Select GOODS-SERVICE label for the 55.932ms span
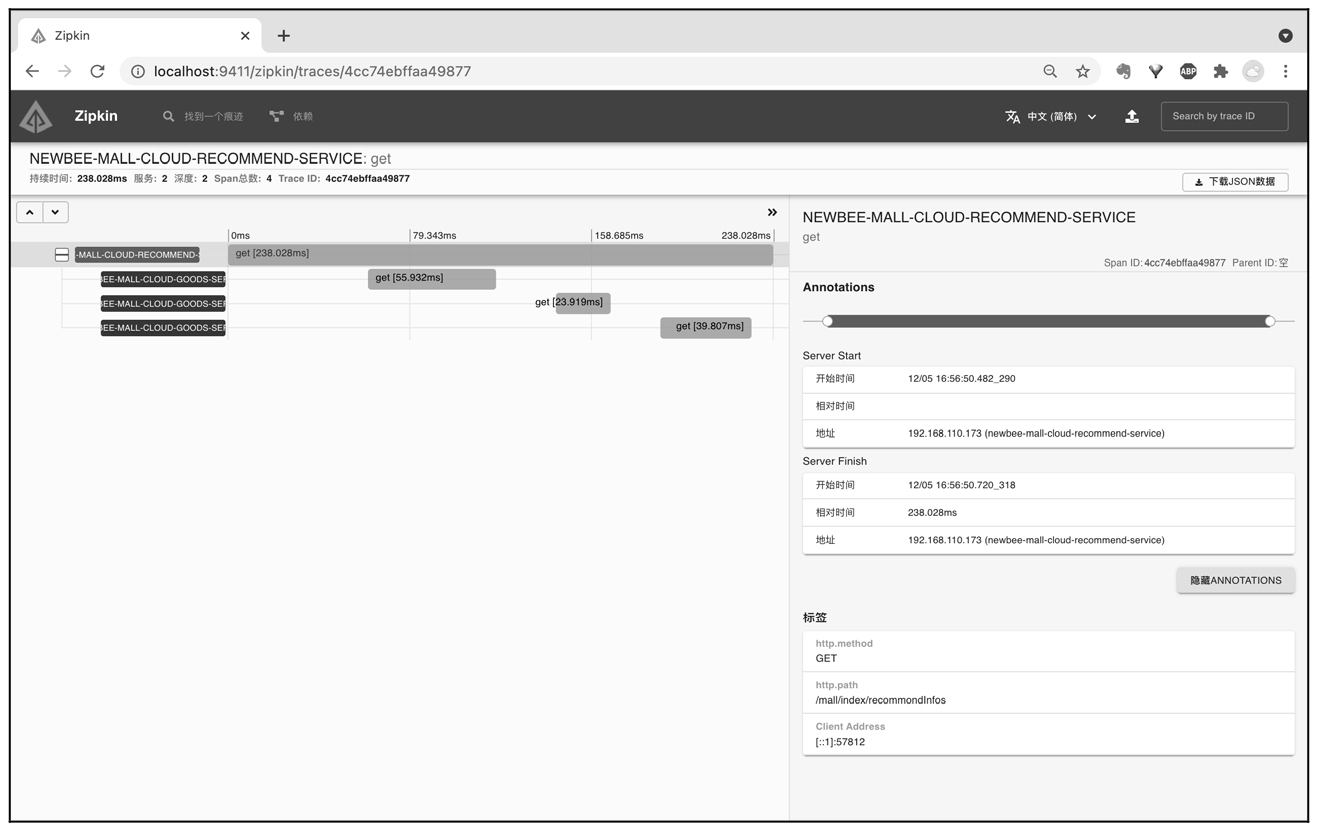Screen dimensions: 1318x831 [163, 279]
